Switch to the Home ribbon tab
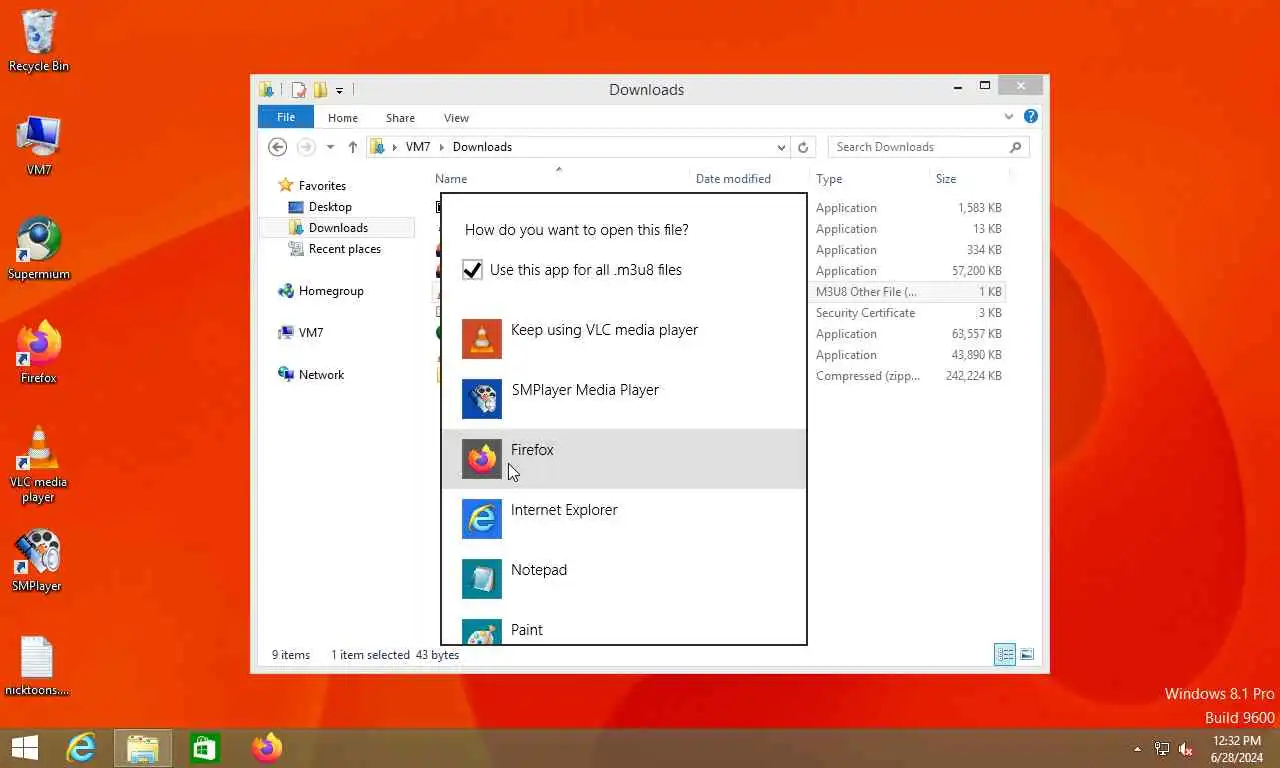Viewport: 1280px width, 768px height. pyautogui.click(x=343, y=118)
